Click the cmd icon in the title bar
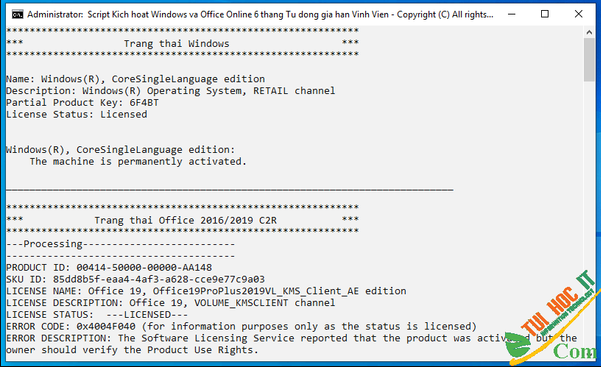Viewport: 601px width, 367px height. click(17, 15)
